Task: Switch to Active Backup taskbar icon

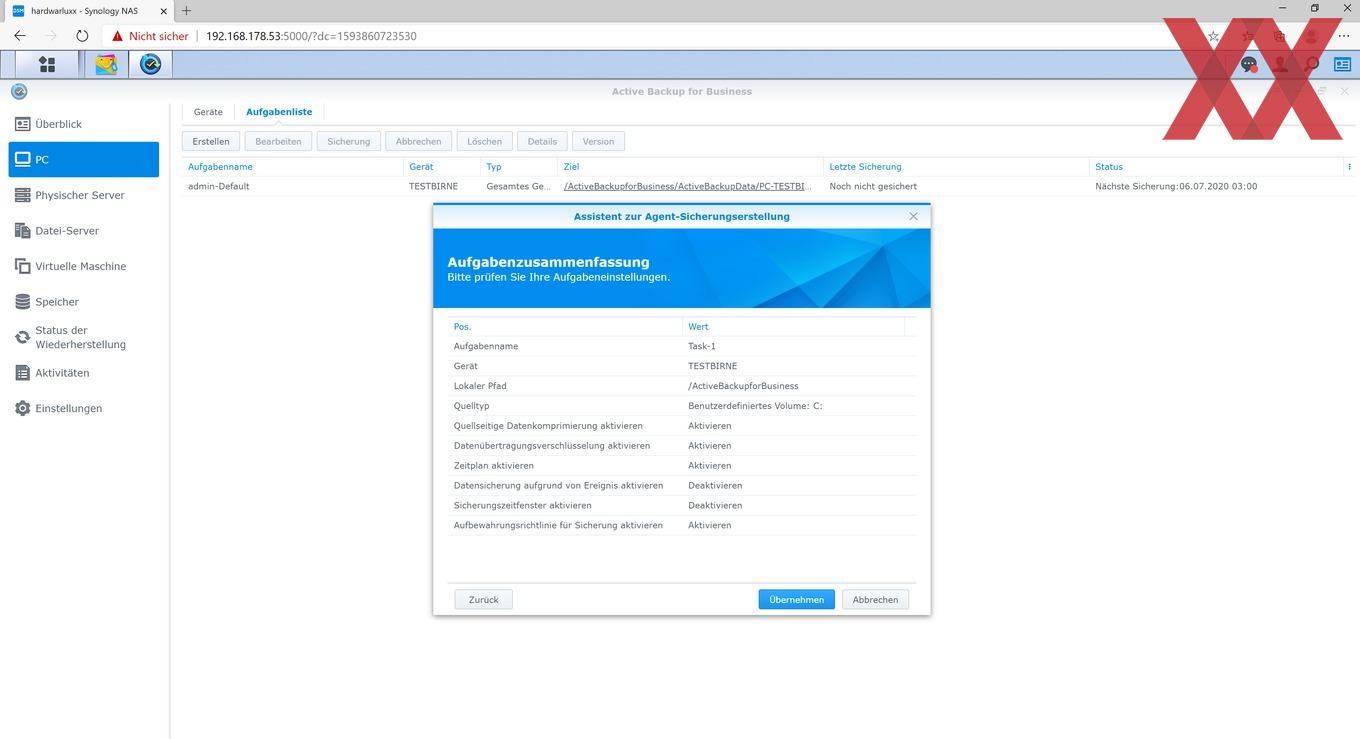Action: pyautogui.click(x=151, y=65)
